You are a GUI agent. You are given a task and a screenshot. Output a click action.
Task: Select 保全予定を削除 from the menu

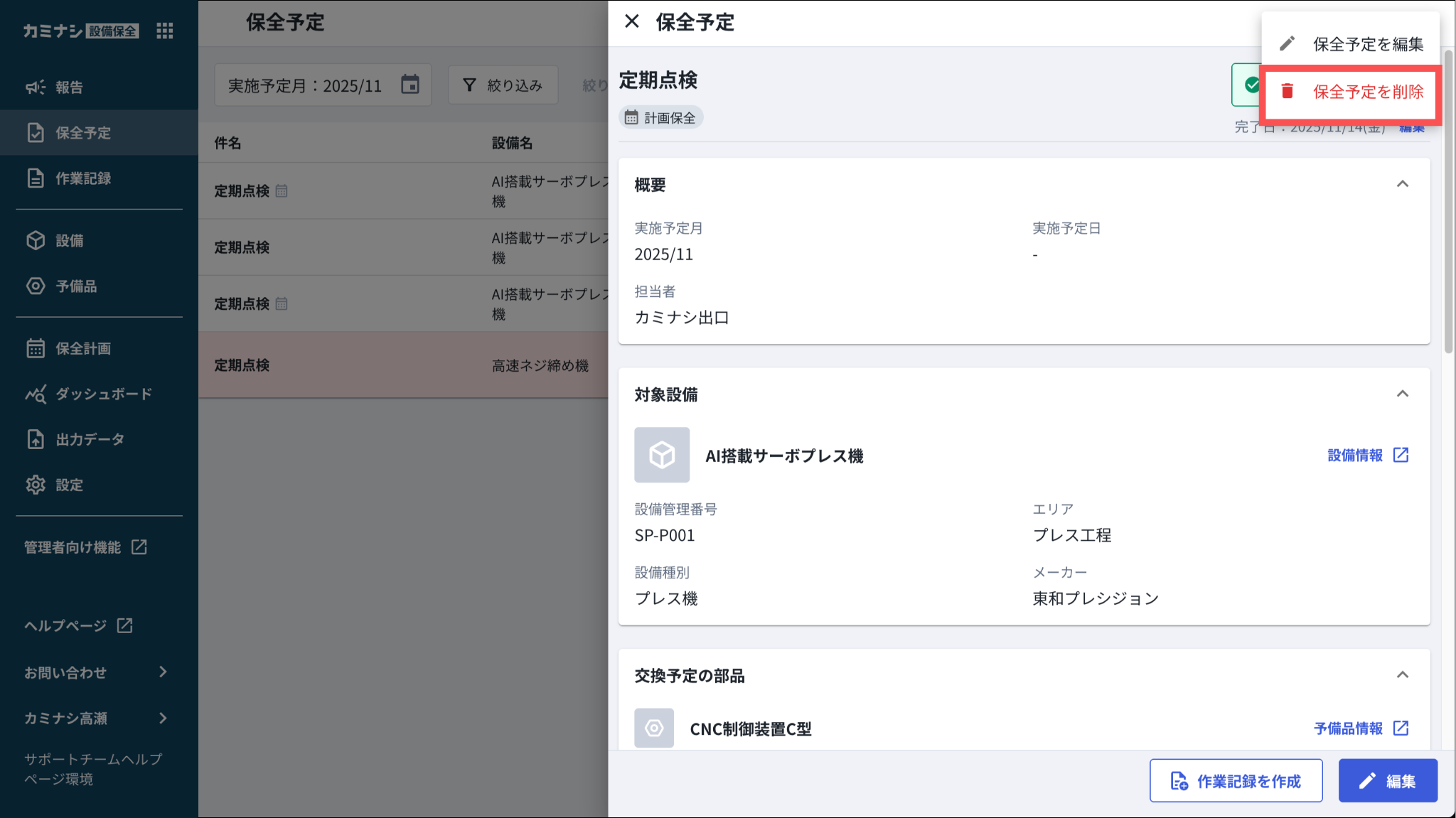click(x=1367, y=92)
